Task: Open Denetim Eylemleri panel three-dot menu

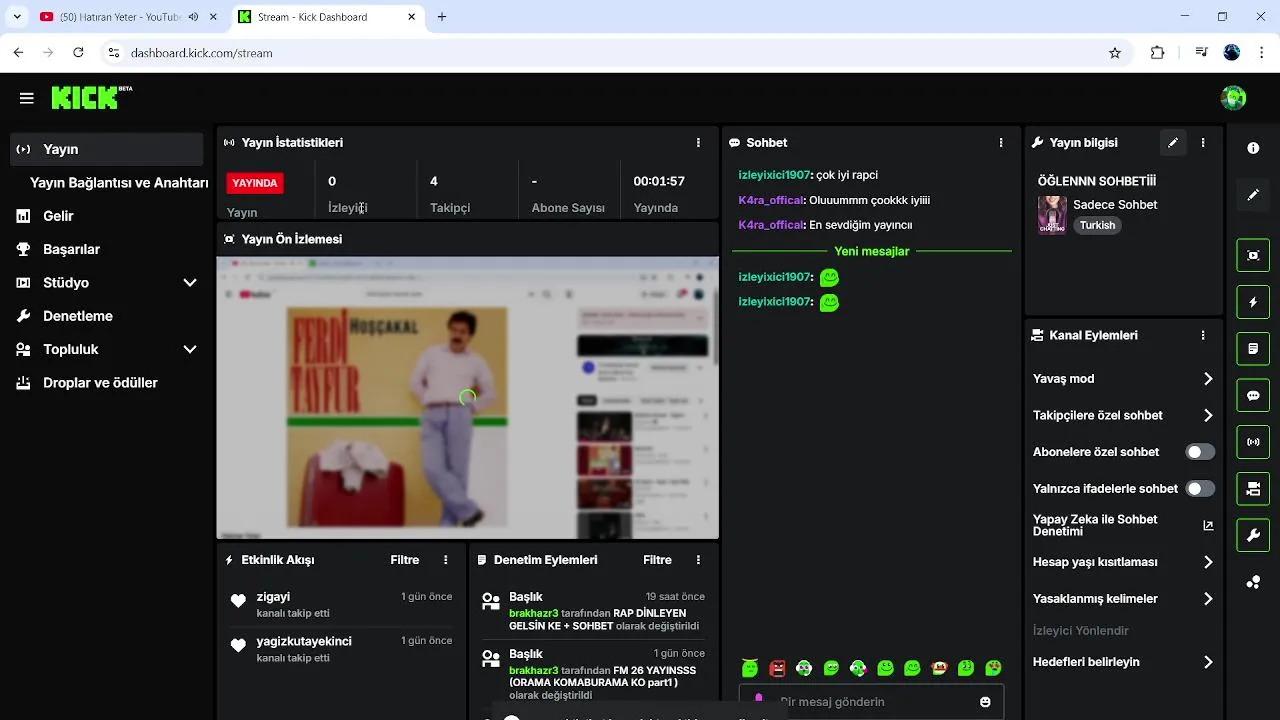Action: 698,560
